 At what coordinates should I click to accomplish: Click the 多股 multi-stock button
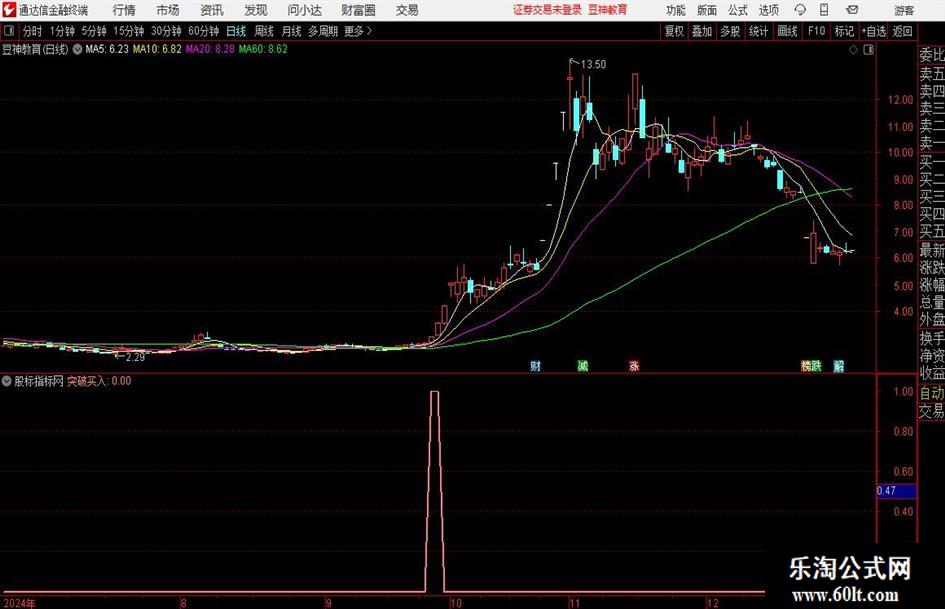(730, 31)
